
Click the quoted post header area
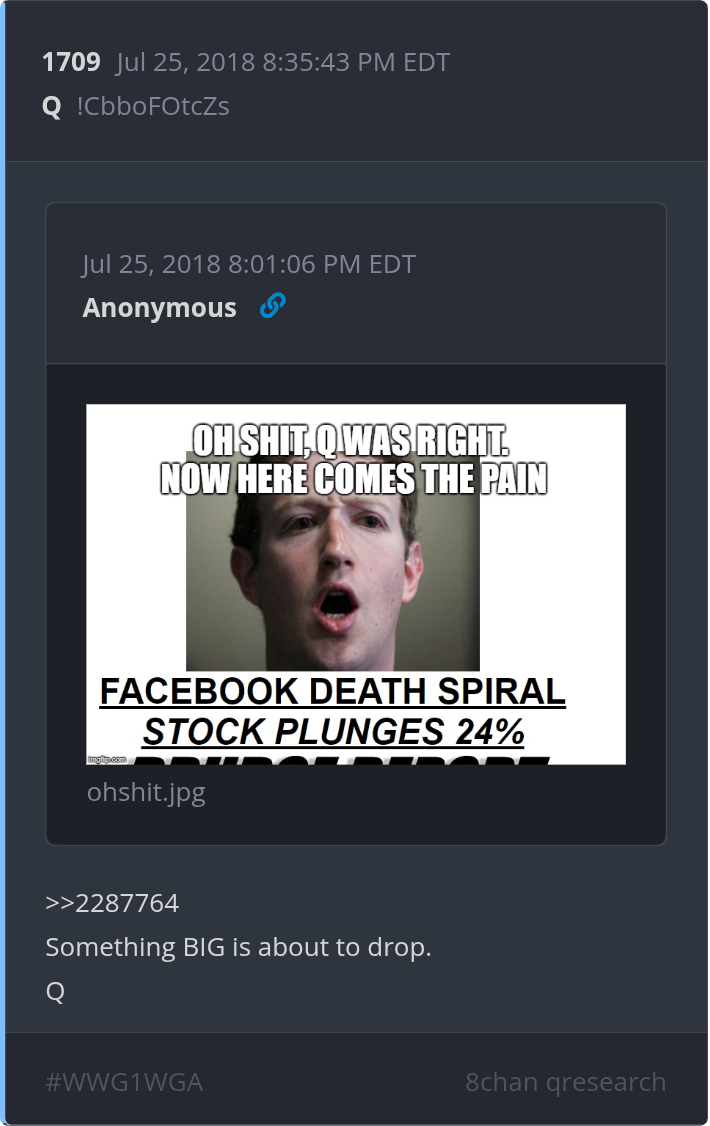[356, 284]
